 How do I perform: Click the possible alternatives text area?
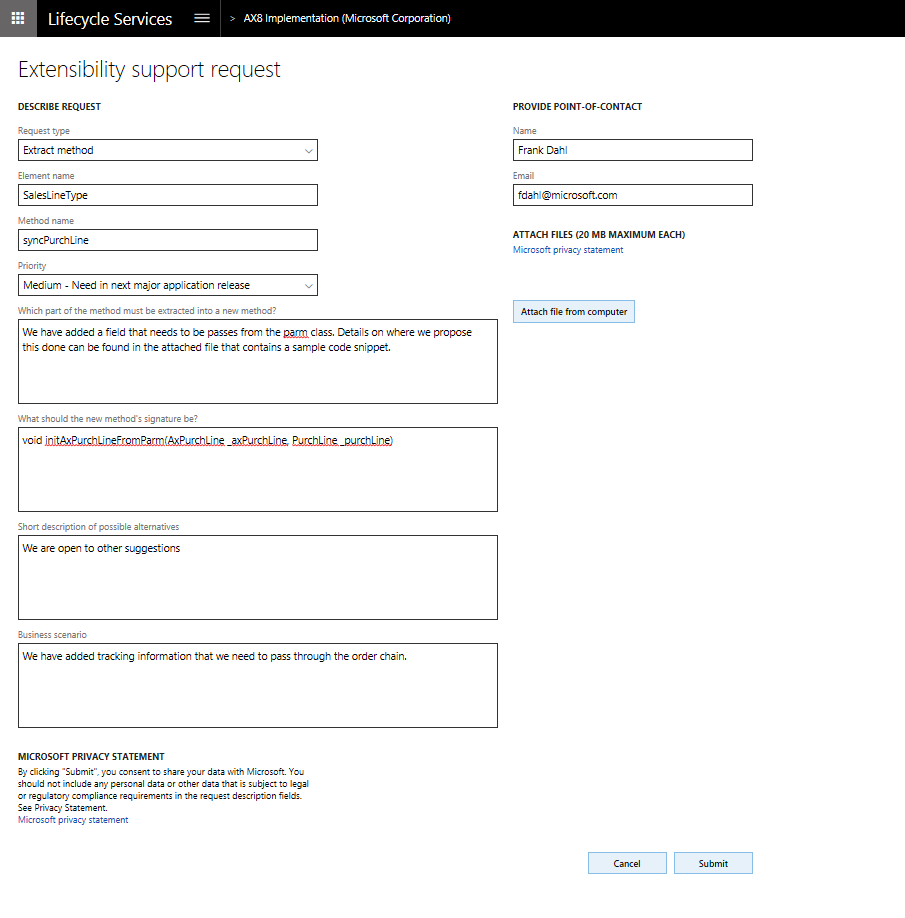click(257, 577)
